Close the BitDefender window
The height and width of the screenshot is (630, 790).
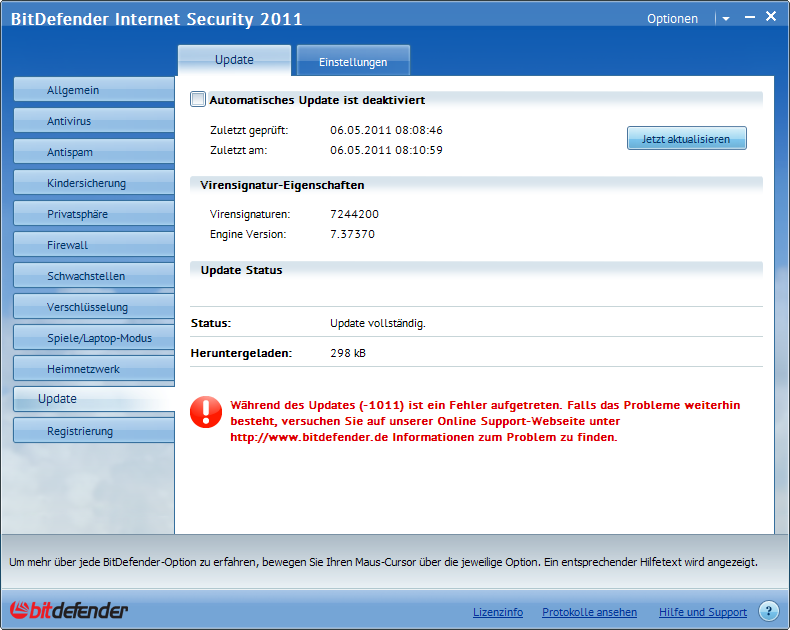tap(771, 16)
